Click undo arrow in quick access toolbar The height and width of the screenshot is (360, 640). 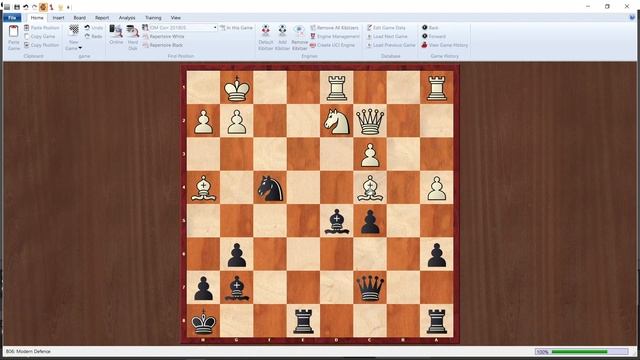(x=26, y=7)
